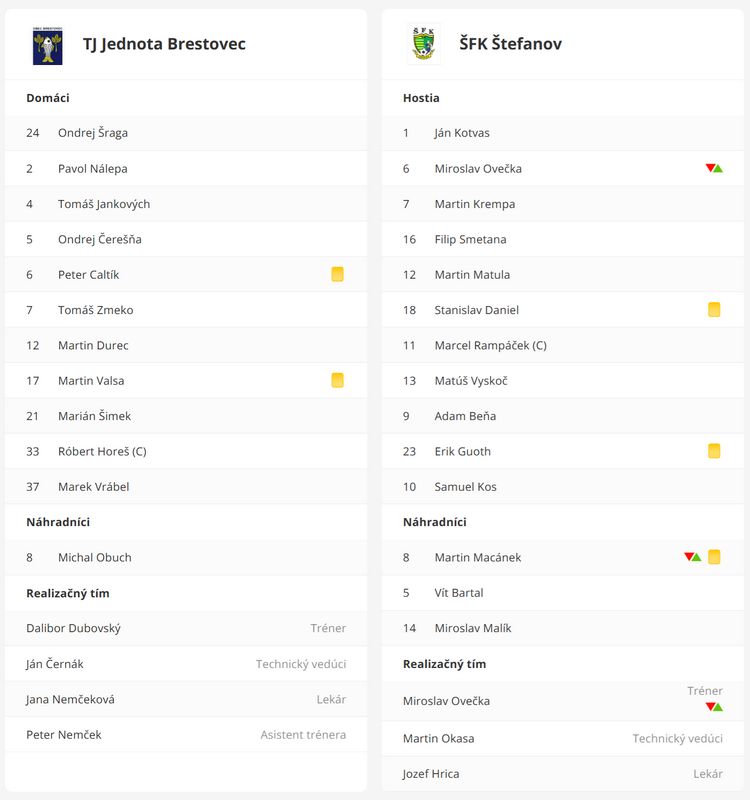Open TJ Jednota Brestovec team title
750x800 pixels.
(x=164, y=44)
